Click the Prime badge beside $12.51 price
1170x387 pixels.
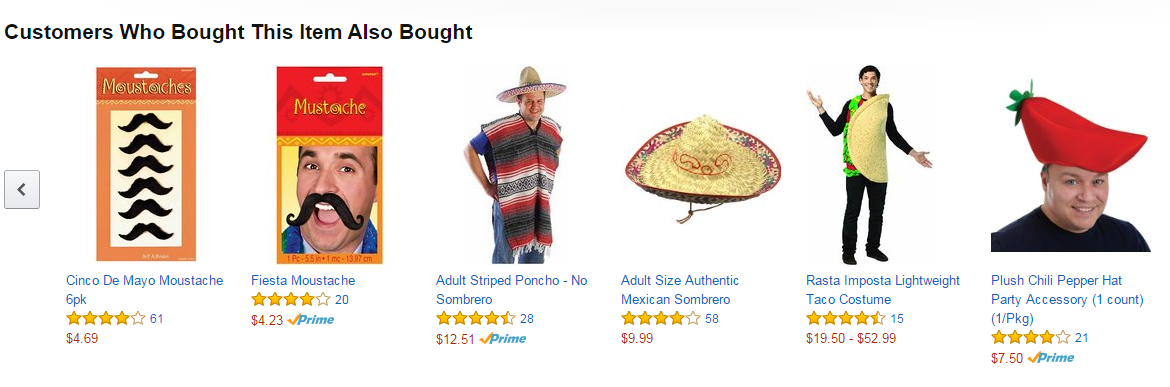pyautogui.click(x=502, y=339)
